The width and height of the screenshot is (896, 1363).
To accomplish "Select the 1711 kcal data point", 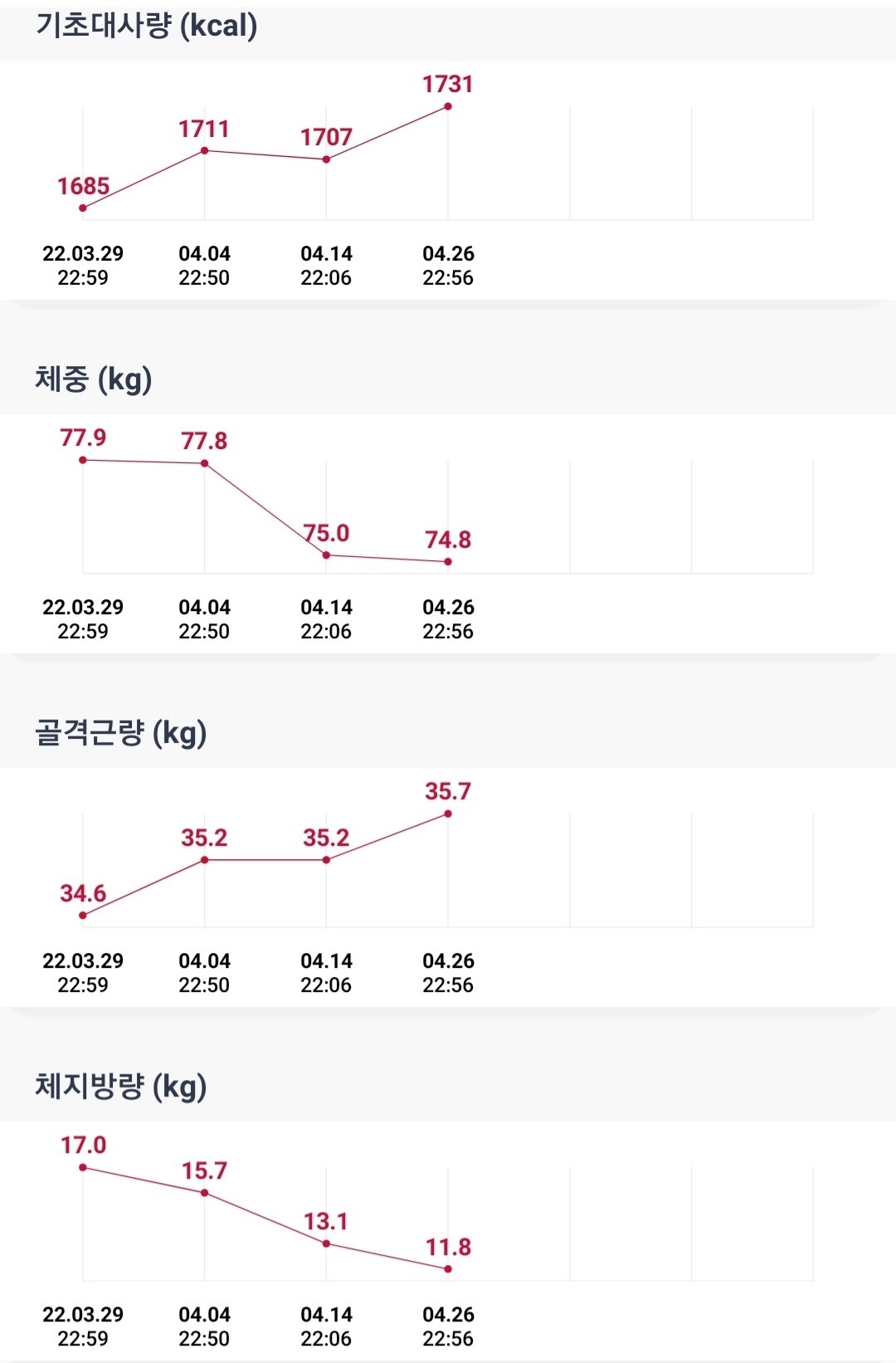I will [205, 150].
